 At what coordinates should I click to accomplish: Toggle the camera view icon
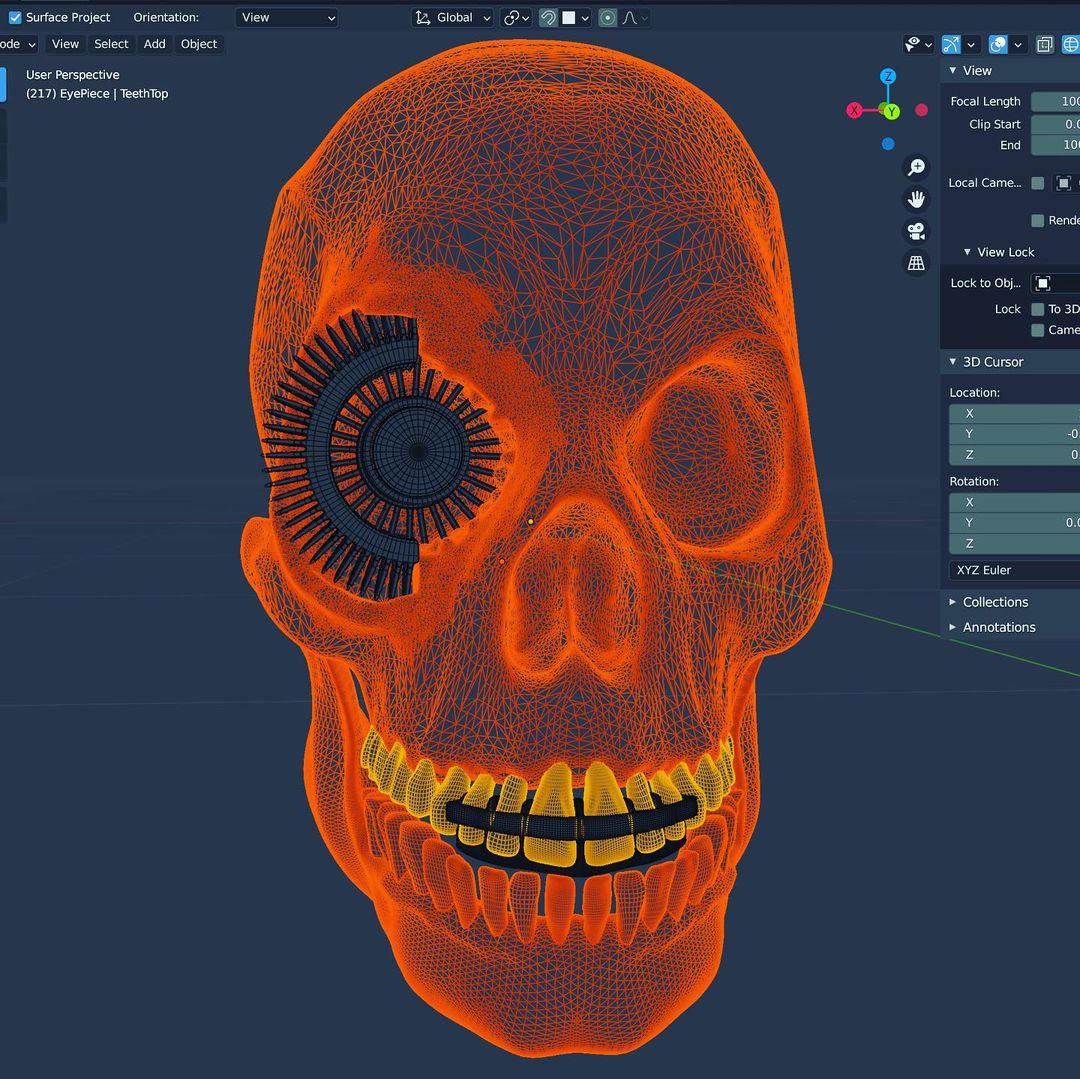(915, 231)
